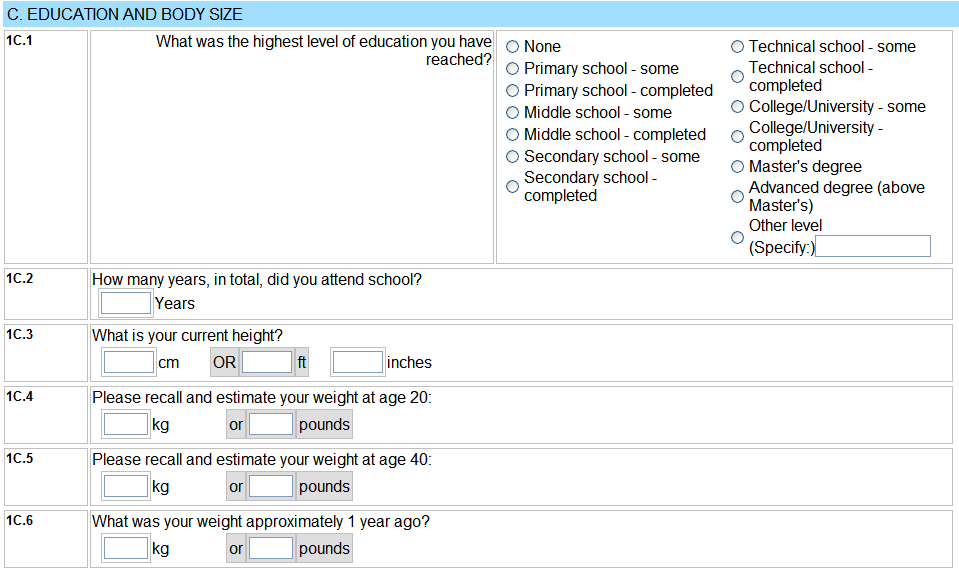Select the 'None' education radio button

(x=512, y=47)
